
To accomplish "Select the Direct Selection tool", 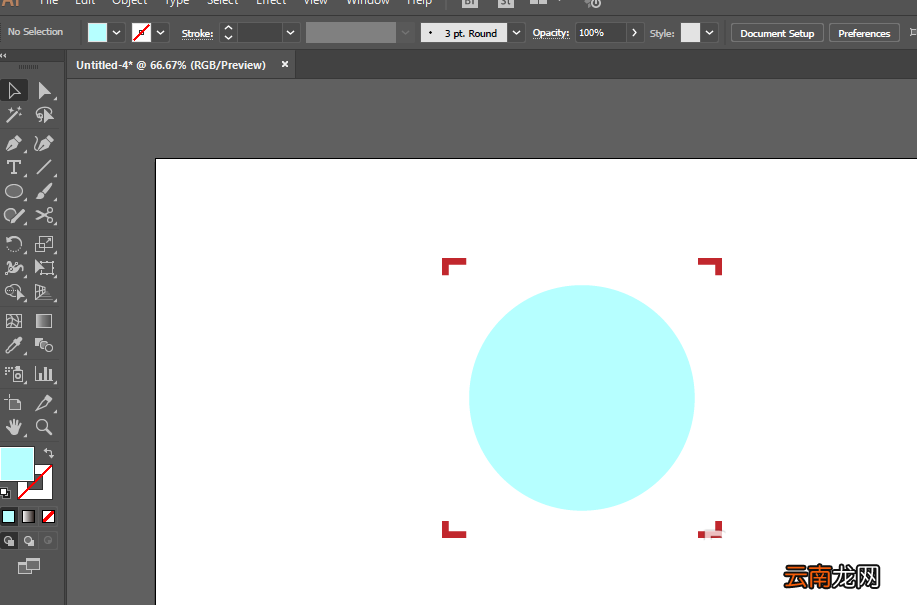I will click(44, 91).
